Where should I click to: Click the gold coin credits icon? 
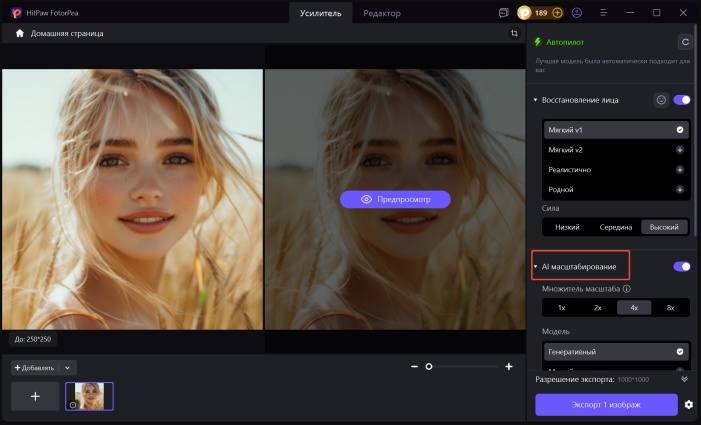pyautogui.click(x=524, y=13)
